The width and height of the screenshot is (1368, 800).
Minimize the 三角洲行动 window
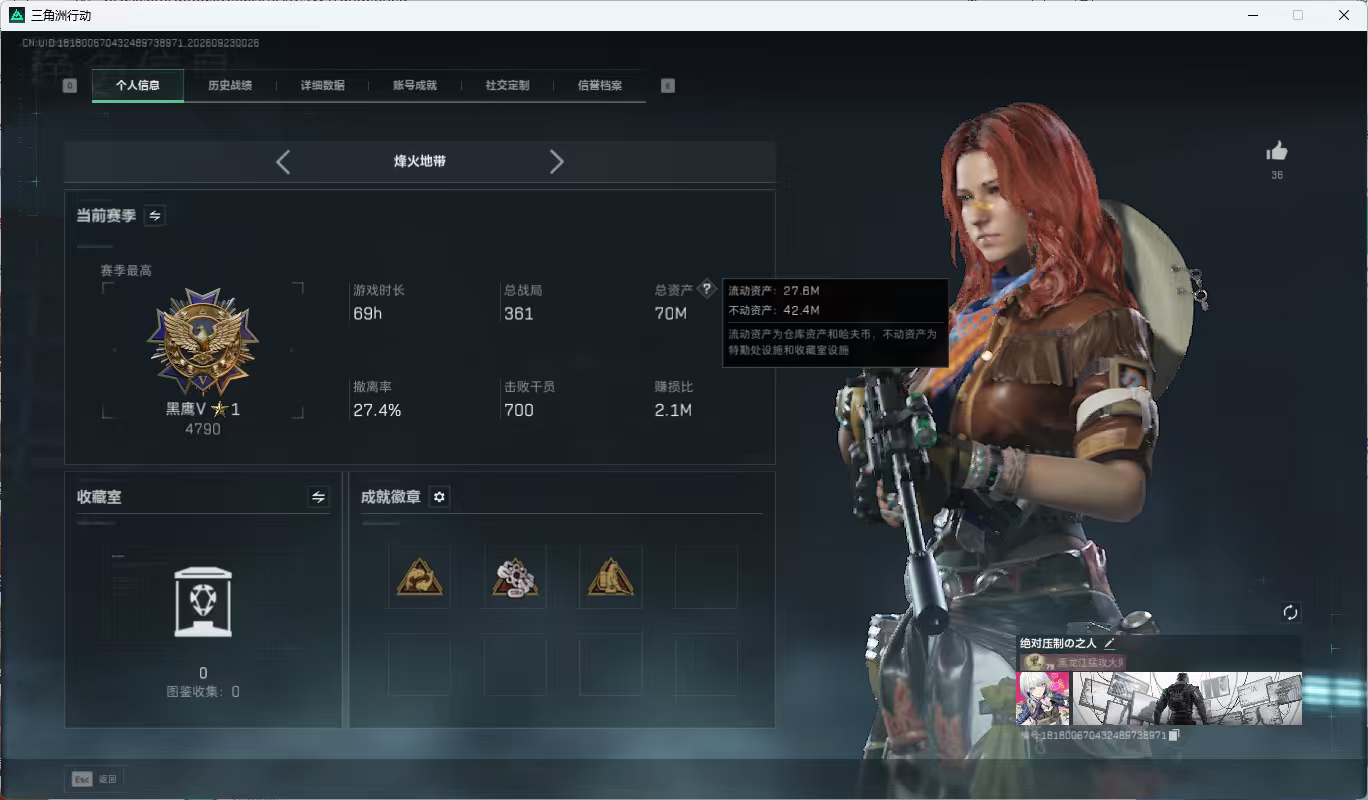pyautogui.click(x=1252, y=15)
